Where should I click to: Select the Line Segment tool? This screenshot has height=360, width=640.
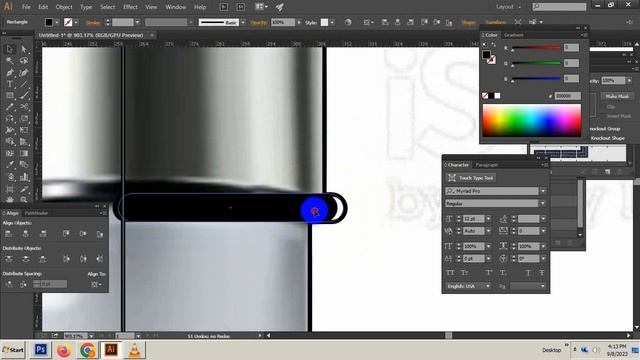pos(24,84)
